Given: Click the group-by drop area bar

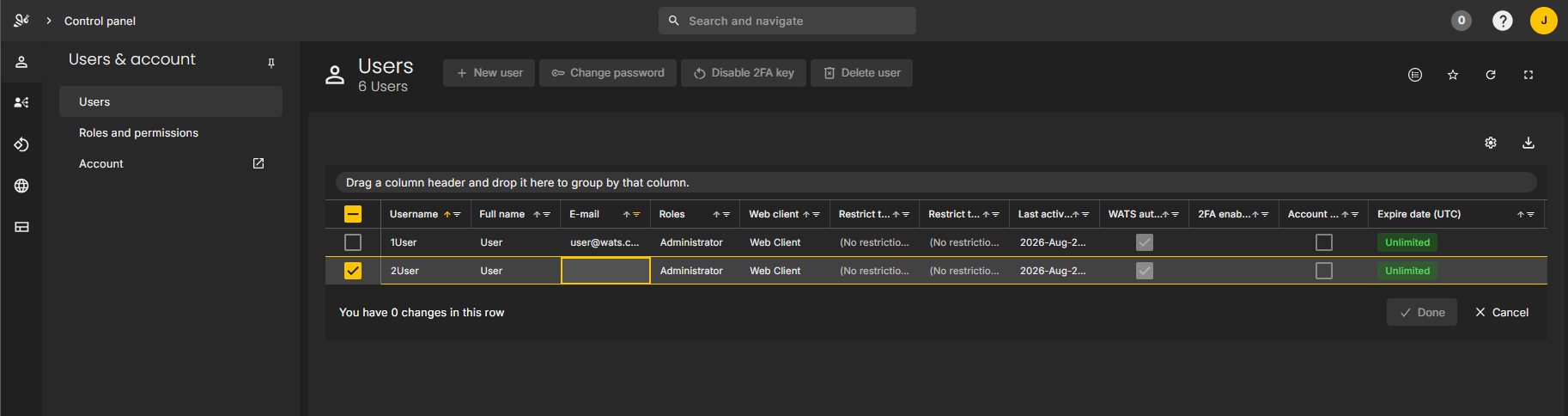Looking at the screenshot, I should (x=936, y=182).
